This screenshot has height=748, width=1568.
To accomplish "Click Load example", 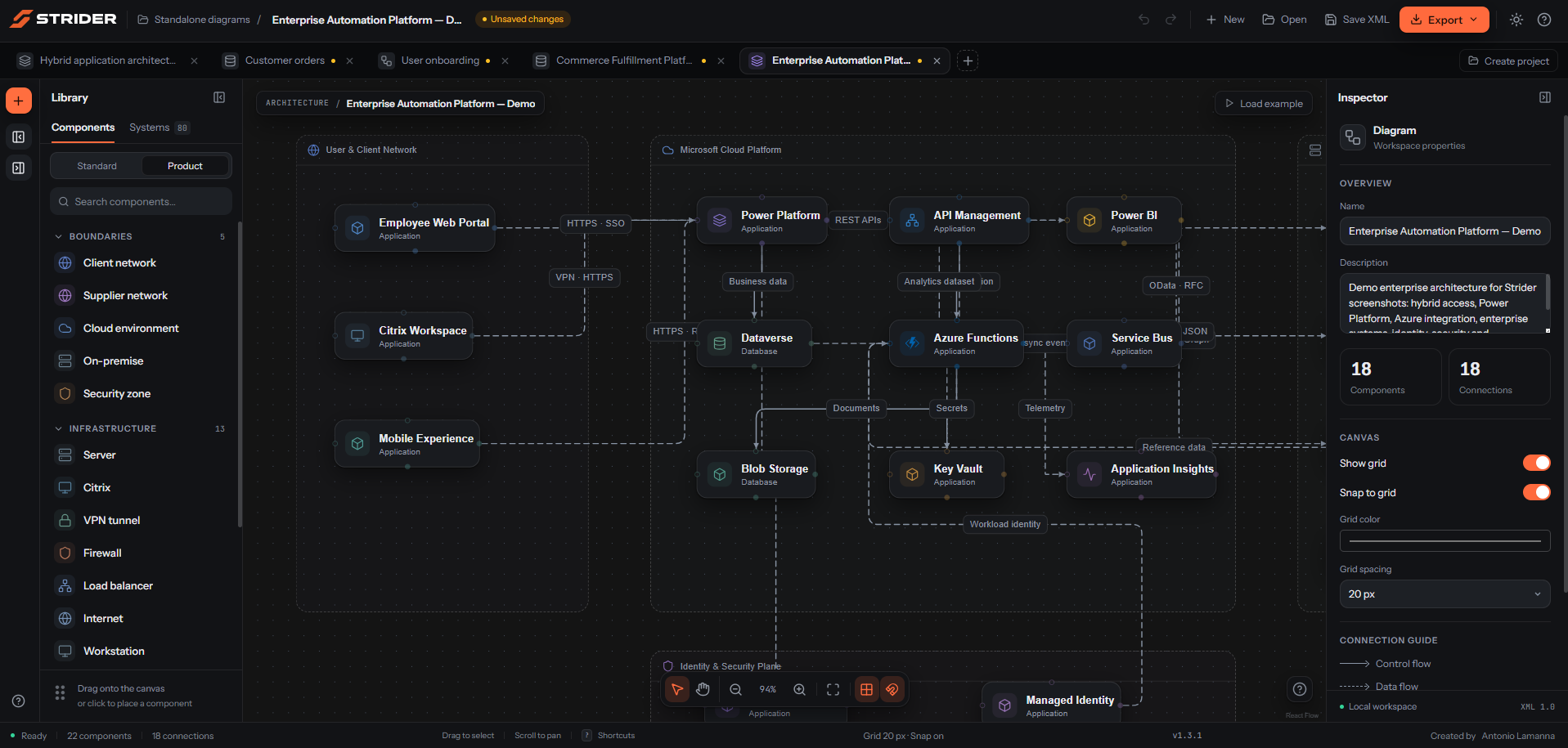I will click(x=1264, y=104).
